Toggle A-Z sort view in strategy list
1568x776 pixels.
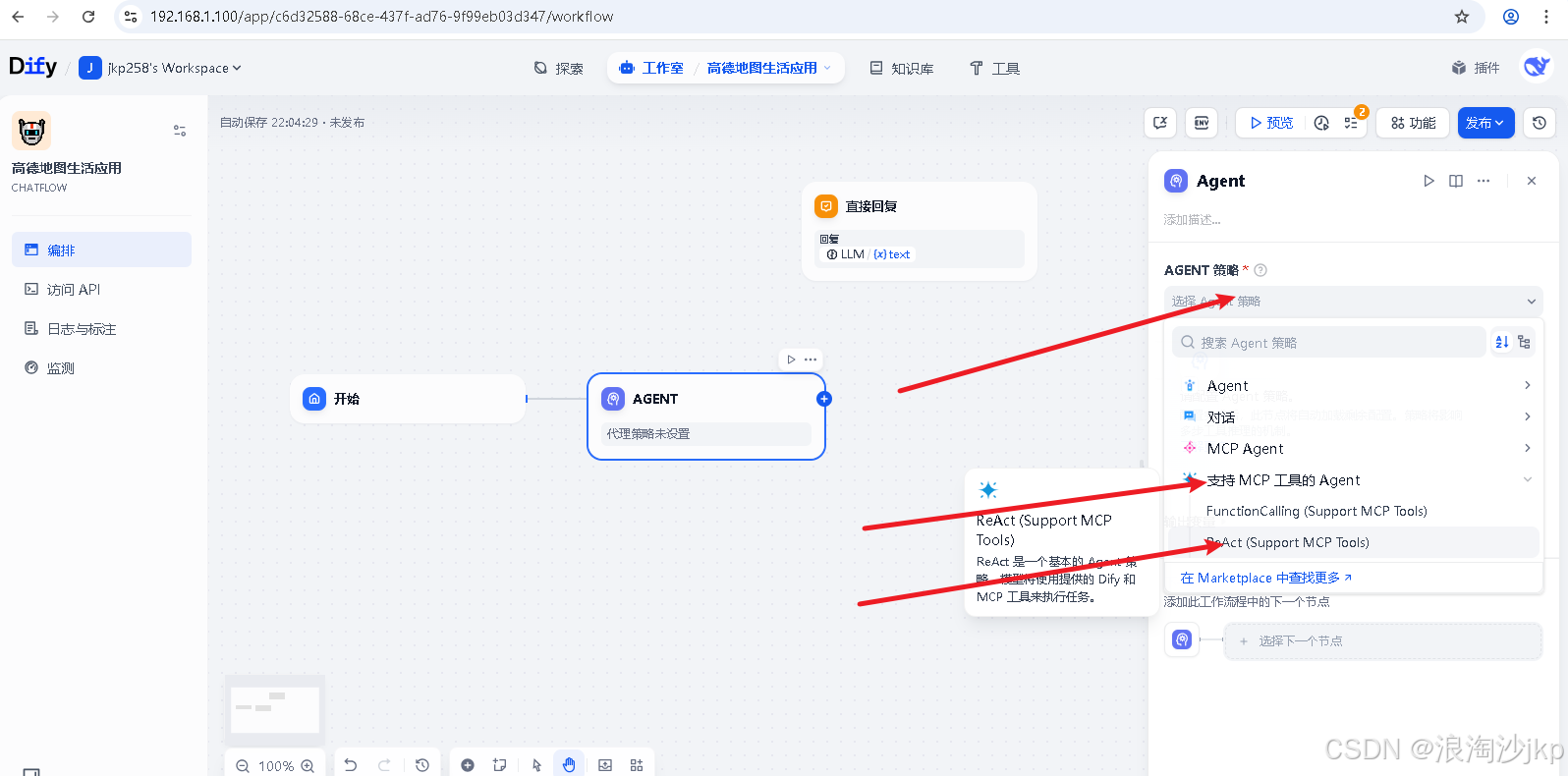(1502, 342)
